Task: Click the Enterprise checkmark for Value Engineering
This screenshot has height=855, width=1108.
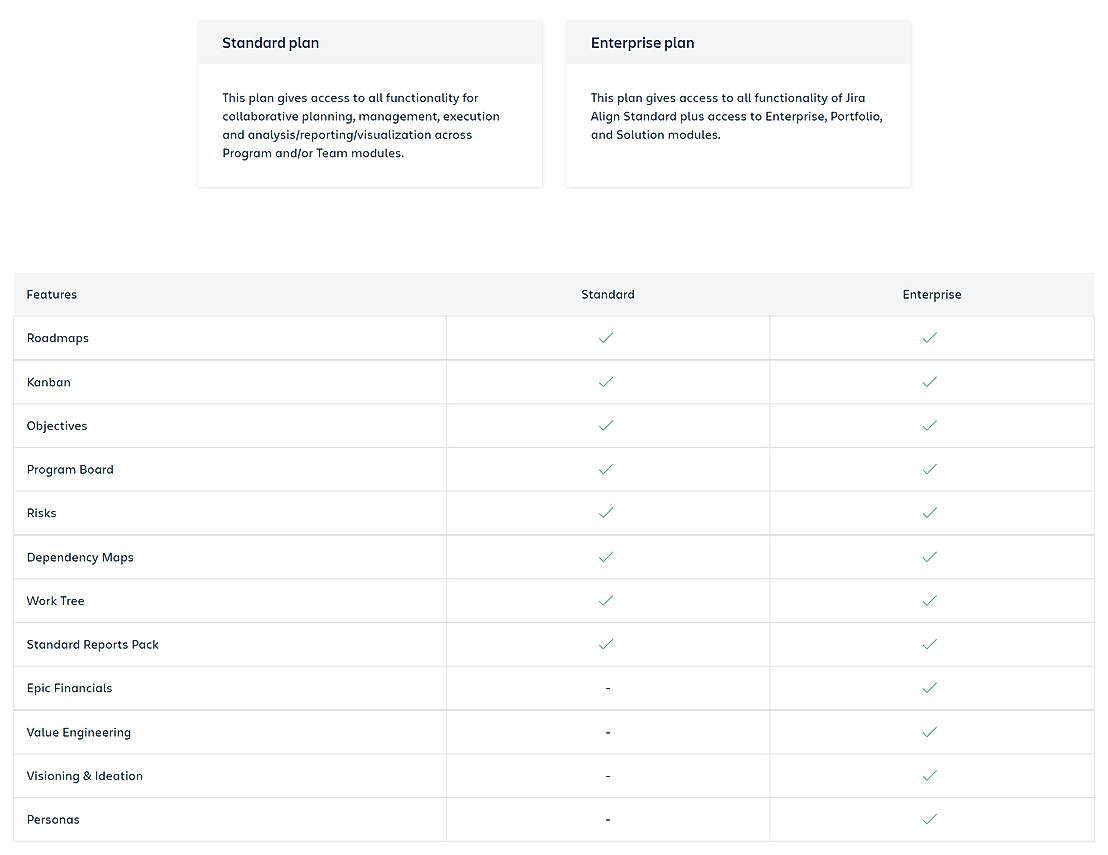Action: point(930,732)
